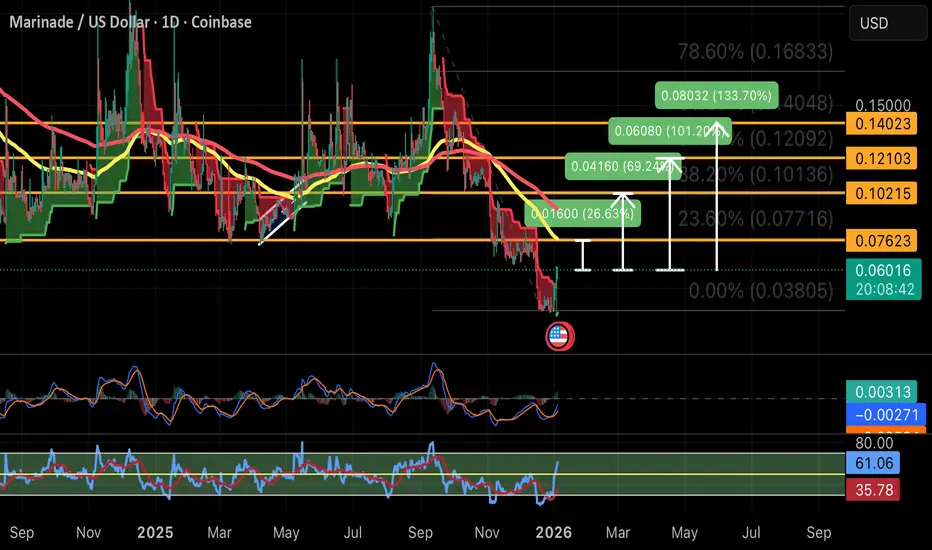The width and height of the screenshot is (932, 550).
Task: Open the USD currency selector
Action: (x=888, y=23)
